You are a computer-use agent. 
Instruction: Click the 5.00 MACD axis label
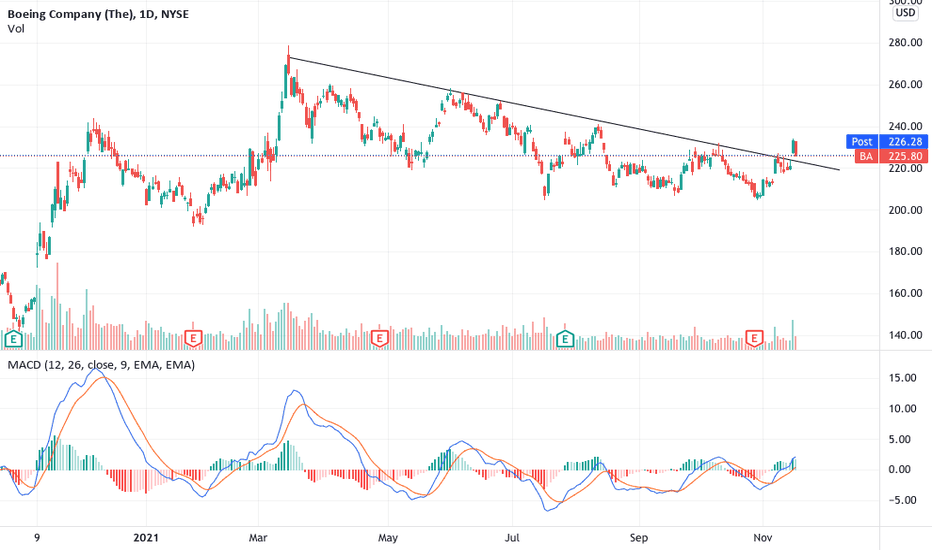point(901,439)
